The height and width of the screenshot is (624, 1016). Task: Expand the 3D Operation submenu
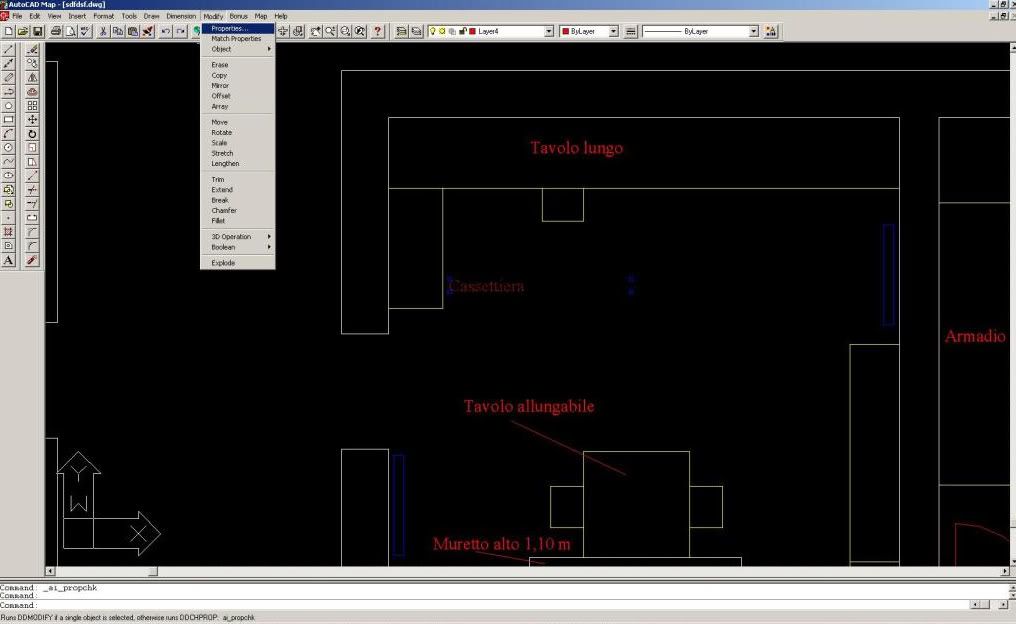(x=238, y=237)
